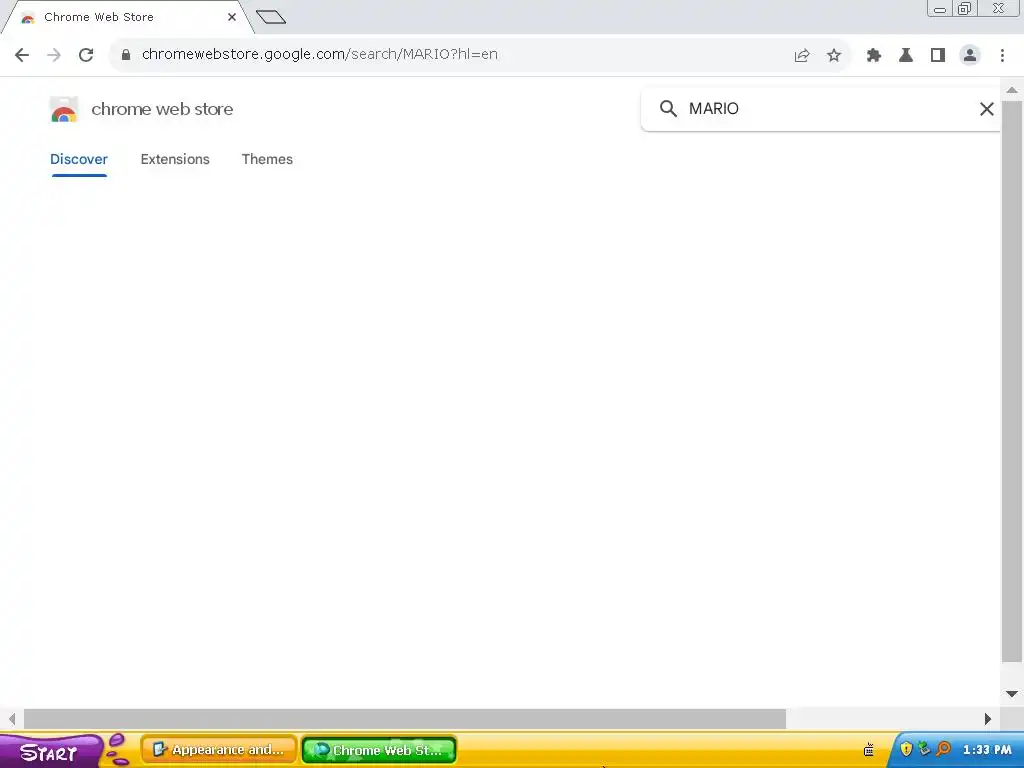The width and height of the screenshot is (1024, 768).
Task: Click the green arrow device tray icon
Action: tap(924, 748)
